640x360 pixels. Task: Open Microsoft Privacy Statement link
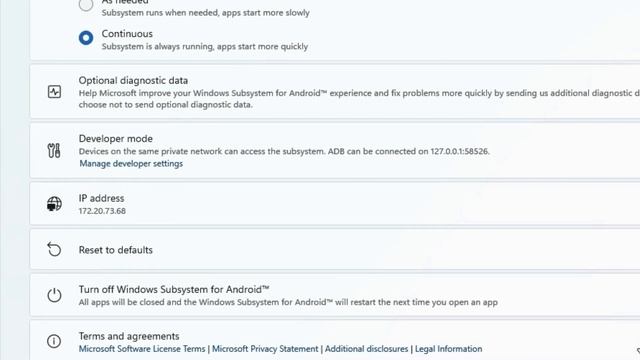click(x=265, y=349)
